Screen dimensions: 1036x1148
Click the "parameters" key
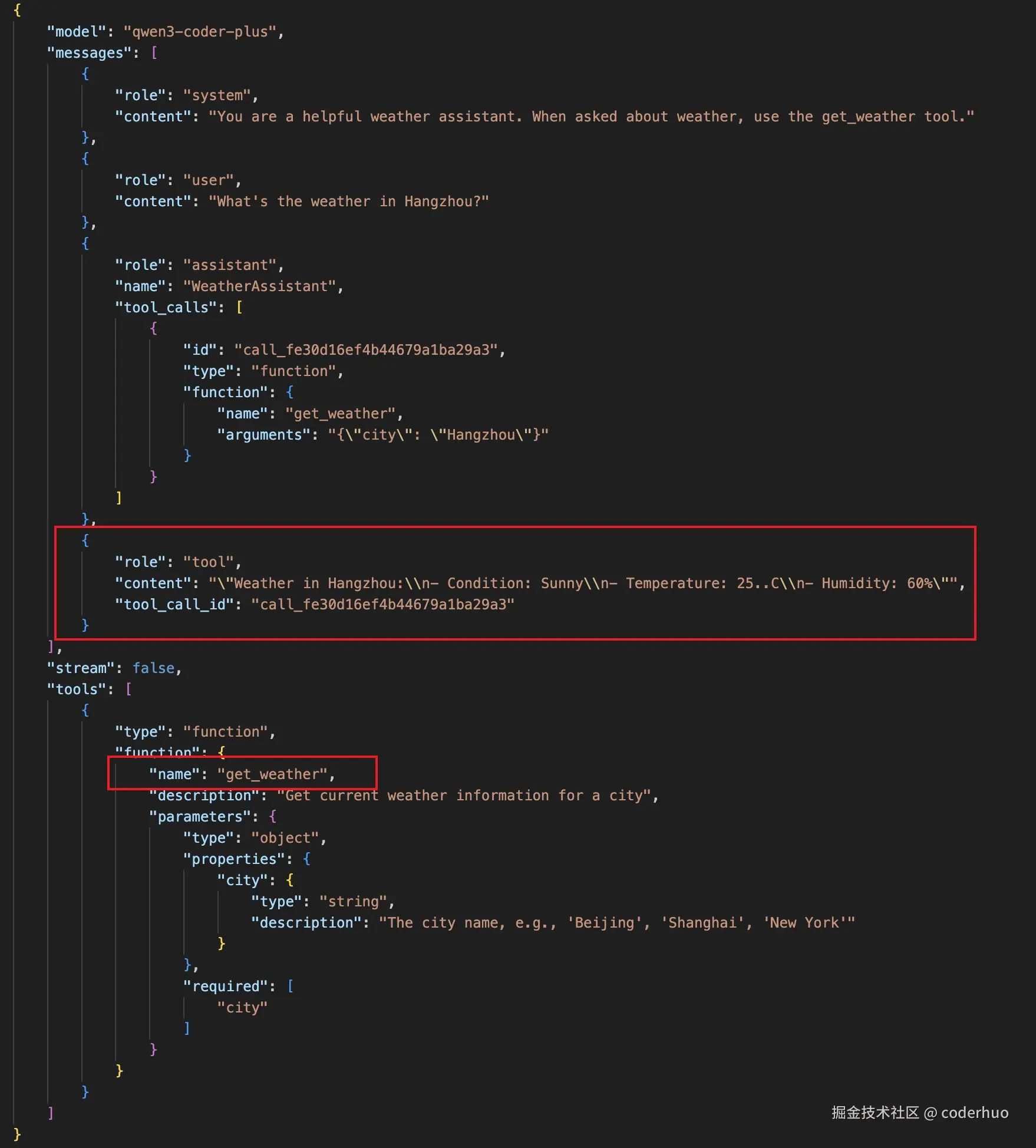click(200, 817)
